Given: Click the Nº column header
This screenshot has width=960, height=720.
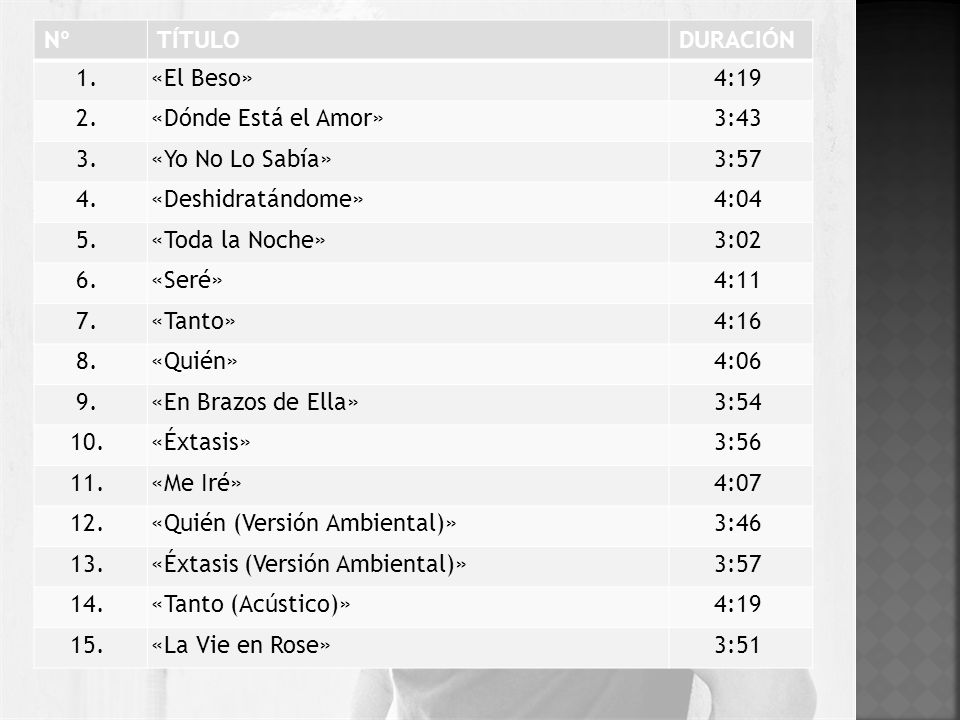Looking at the screenshot, I should [57, 40].
